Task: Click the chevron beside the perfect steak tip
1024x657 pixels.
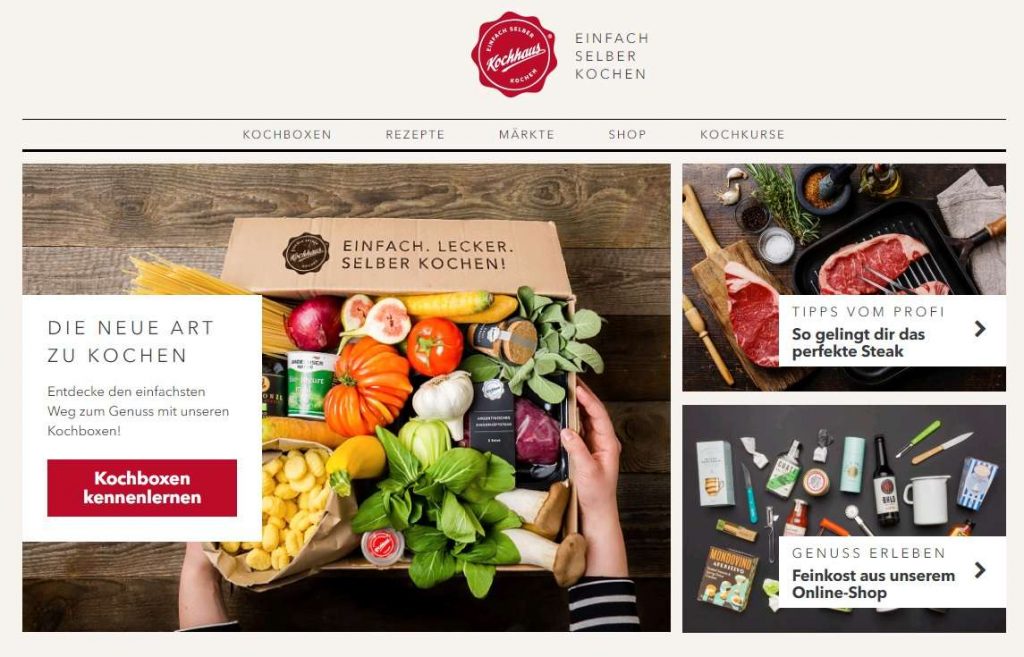Action: 980,328
